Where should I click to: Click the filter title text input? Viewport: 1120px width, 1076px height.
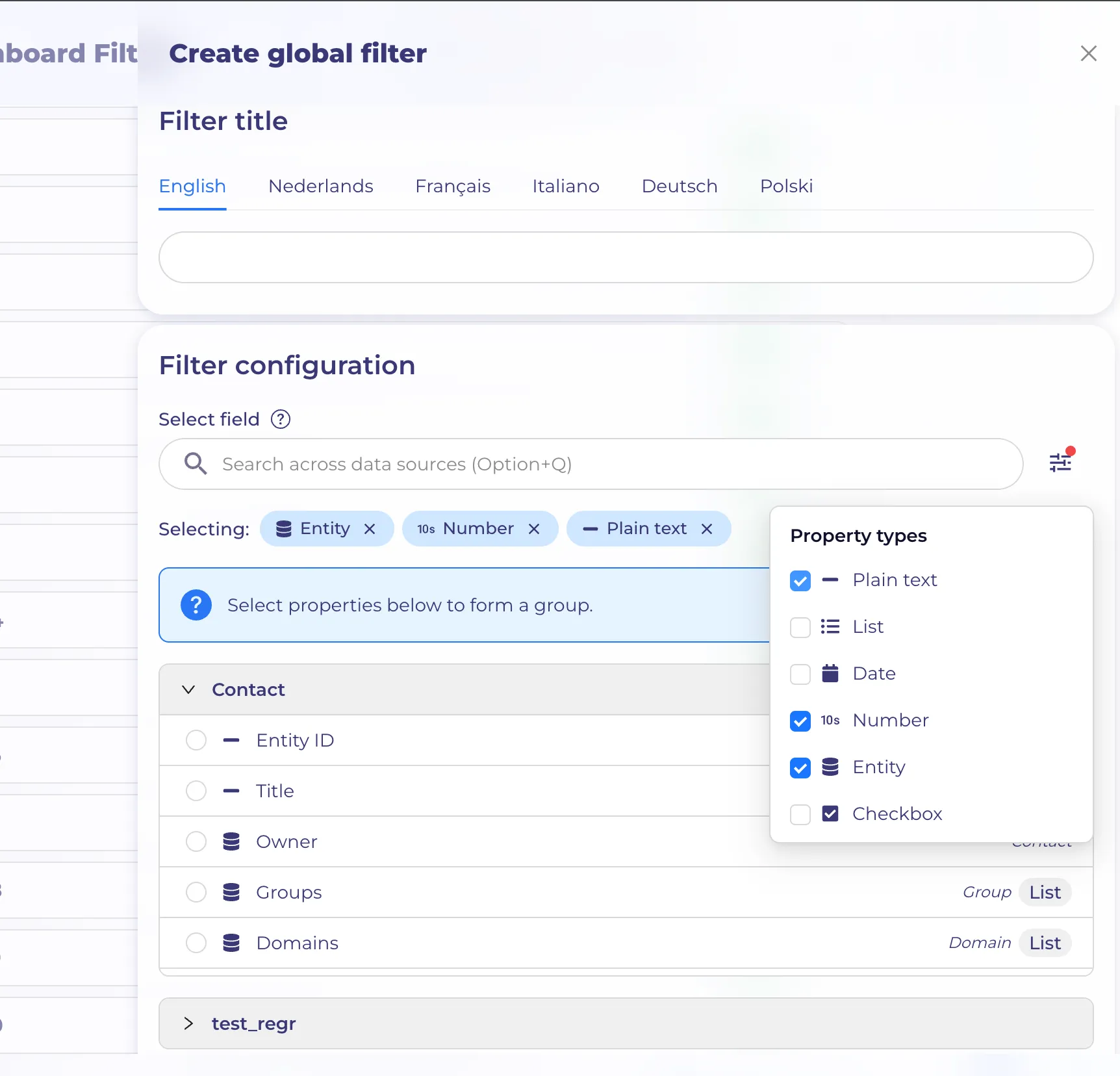[x=626, y=257]
